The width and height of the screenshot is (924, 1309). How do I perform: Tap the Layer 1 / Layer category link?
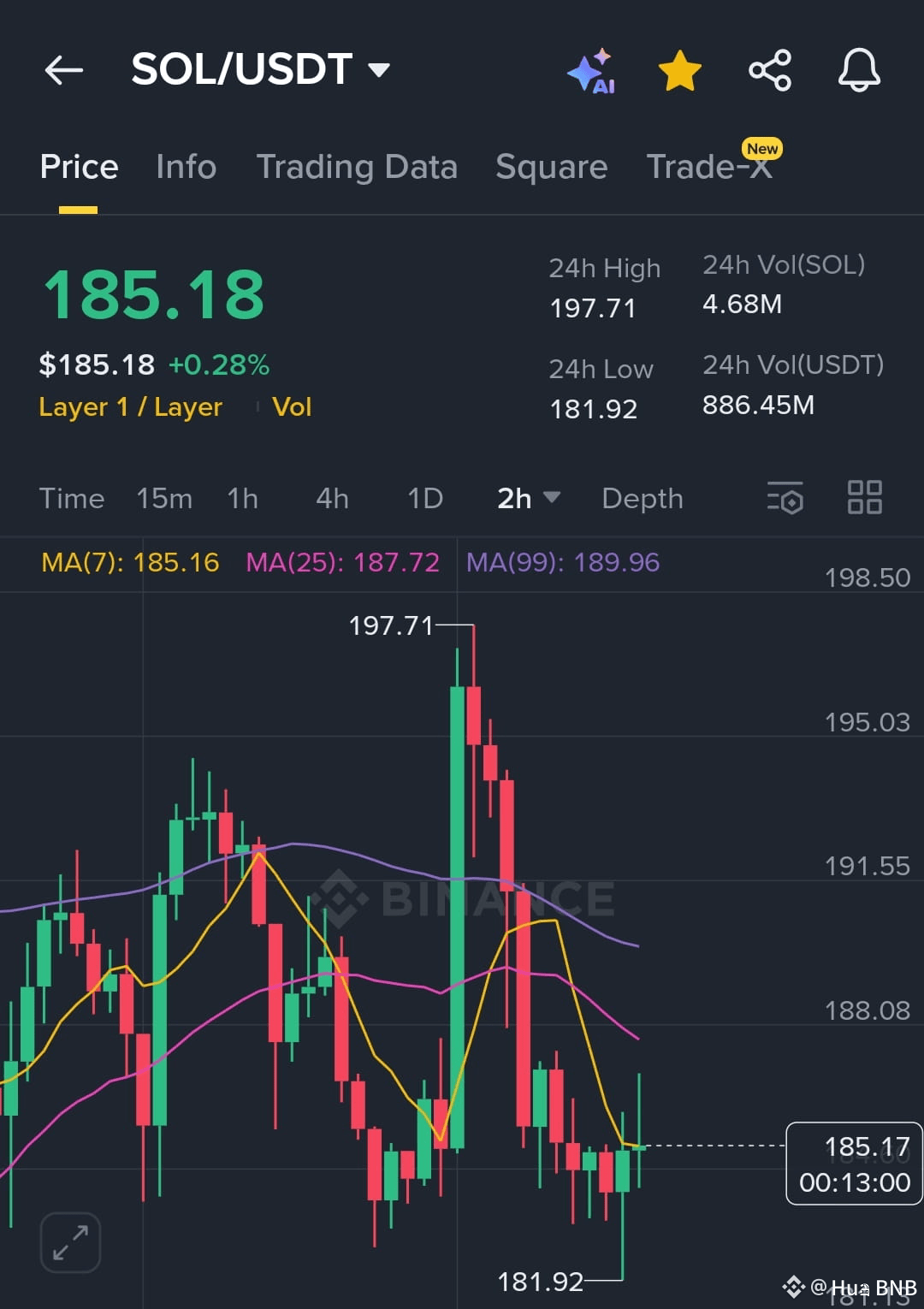point(130,407)
